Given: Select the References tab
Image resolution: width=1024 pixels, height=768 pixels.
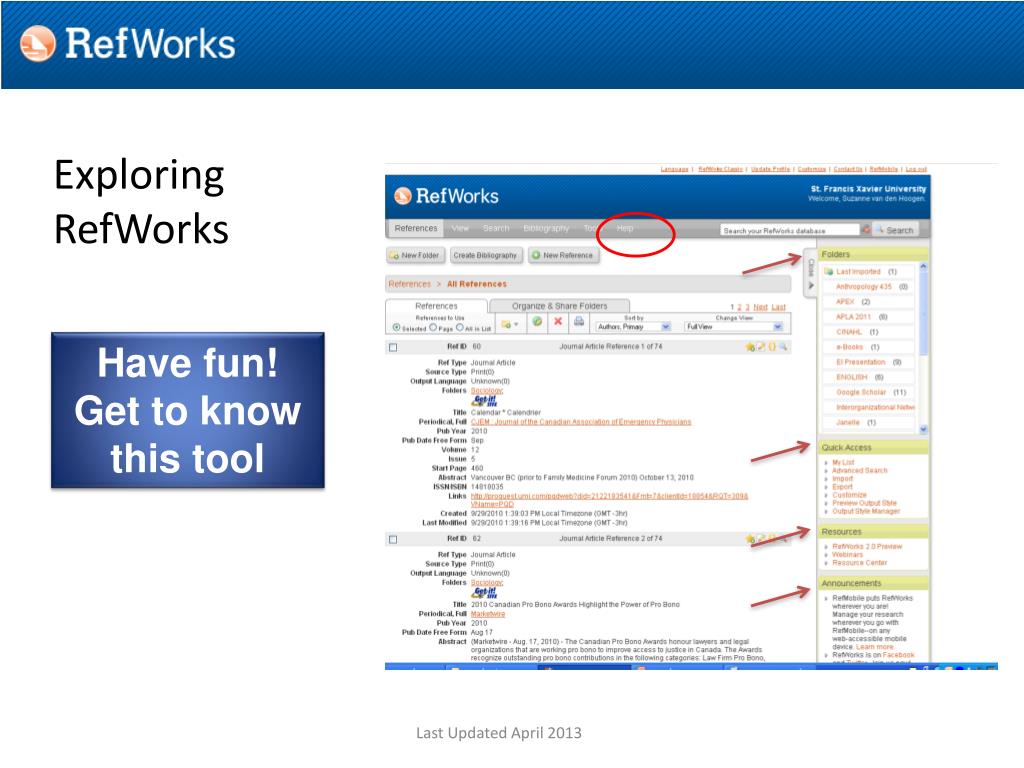Looking at the screenshot, I should (x=436, y=306).
